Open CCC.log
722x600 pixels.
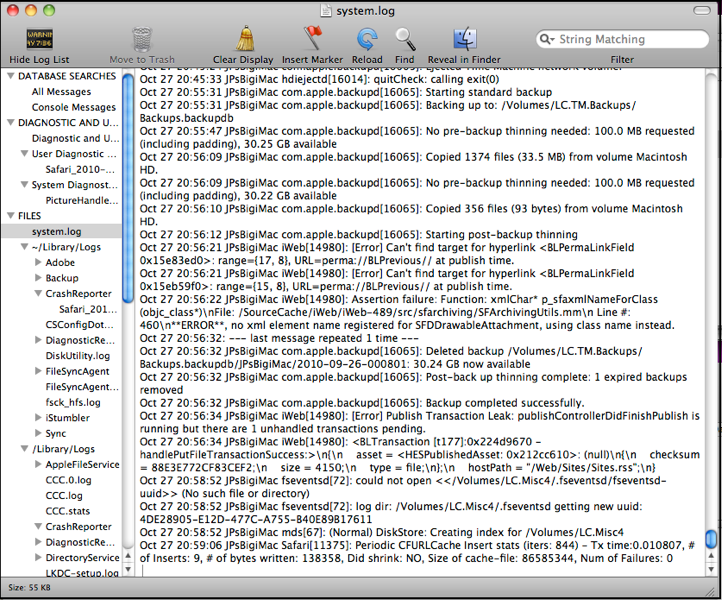[x=64, y=495]
